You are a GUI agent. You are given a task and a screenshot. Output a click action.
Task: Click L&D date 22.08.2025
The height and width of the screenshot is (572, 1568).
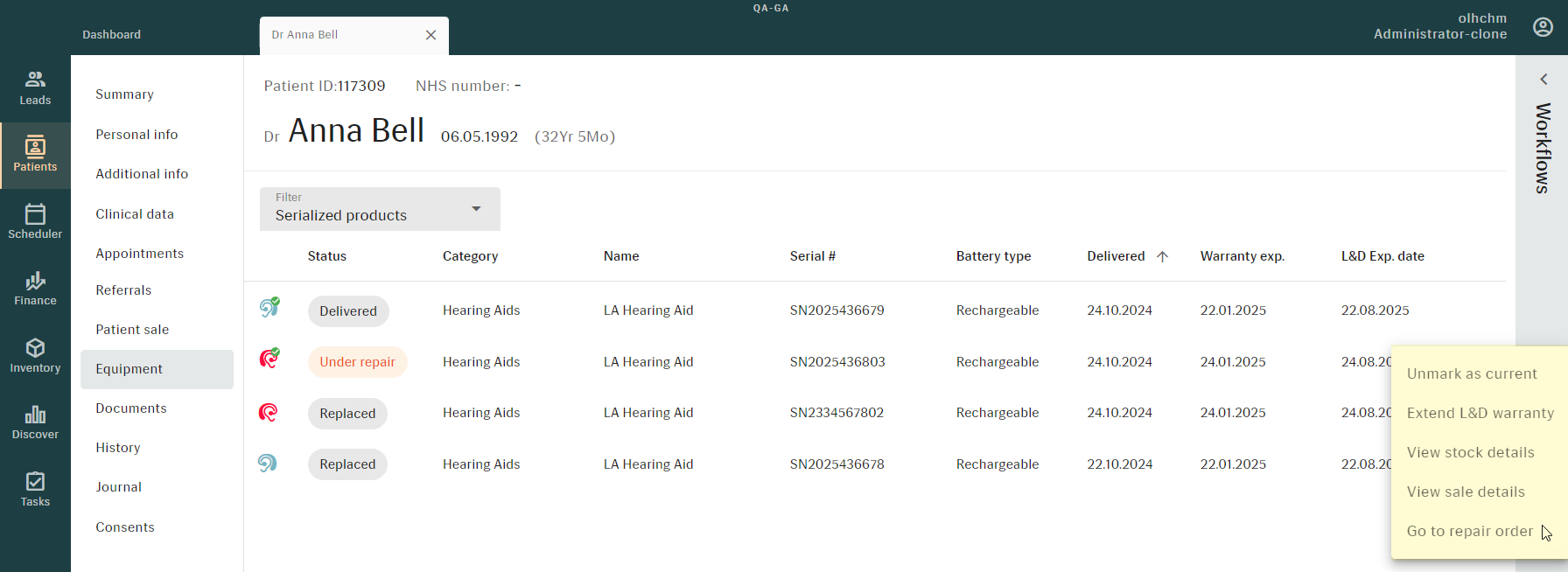[x=1375, y=310]
